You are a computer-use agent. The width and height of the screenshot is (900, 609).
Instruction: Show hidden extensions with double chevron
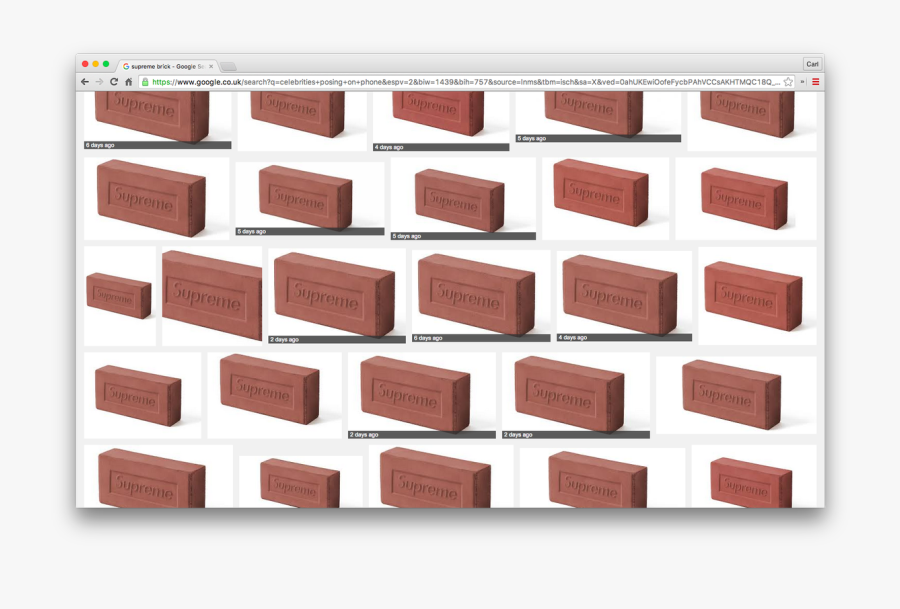coord(802,82)
